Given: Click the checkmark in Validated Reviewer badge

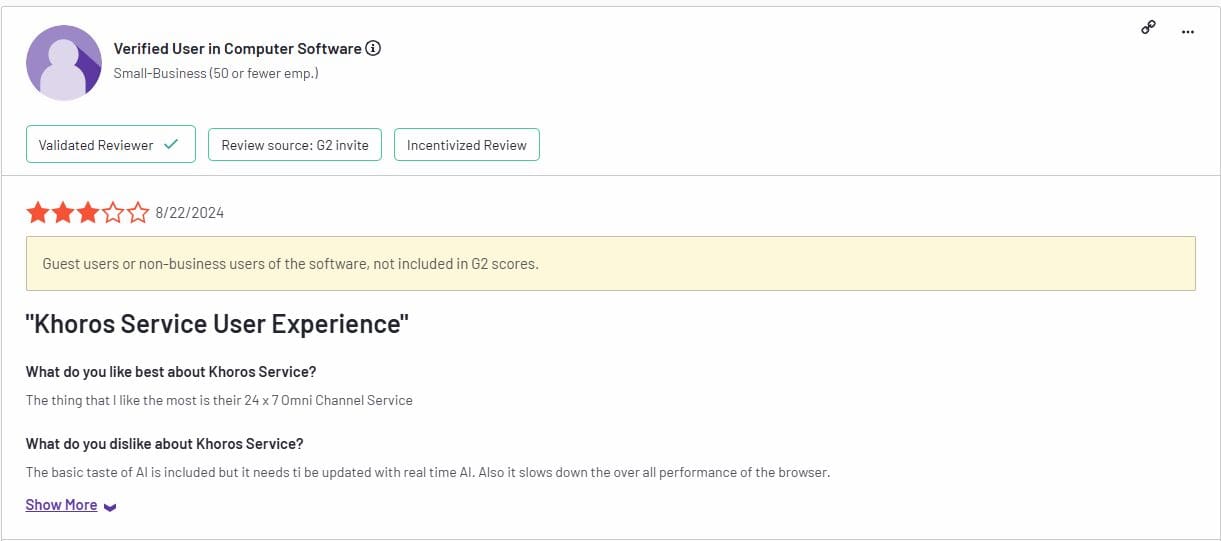Looking at the screenshot, I should [x=171, y=144].
